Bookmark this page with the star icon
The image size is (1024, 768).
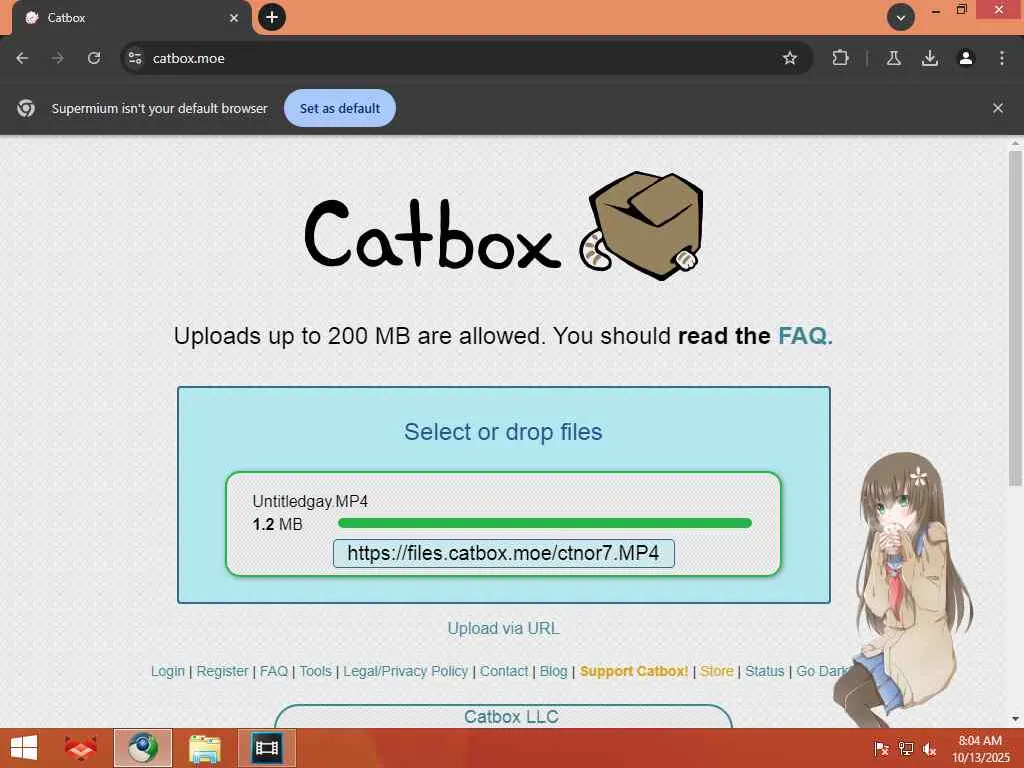click(x=790, y=58)
